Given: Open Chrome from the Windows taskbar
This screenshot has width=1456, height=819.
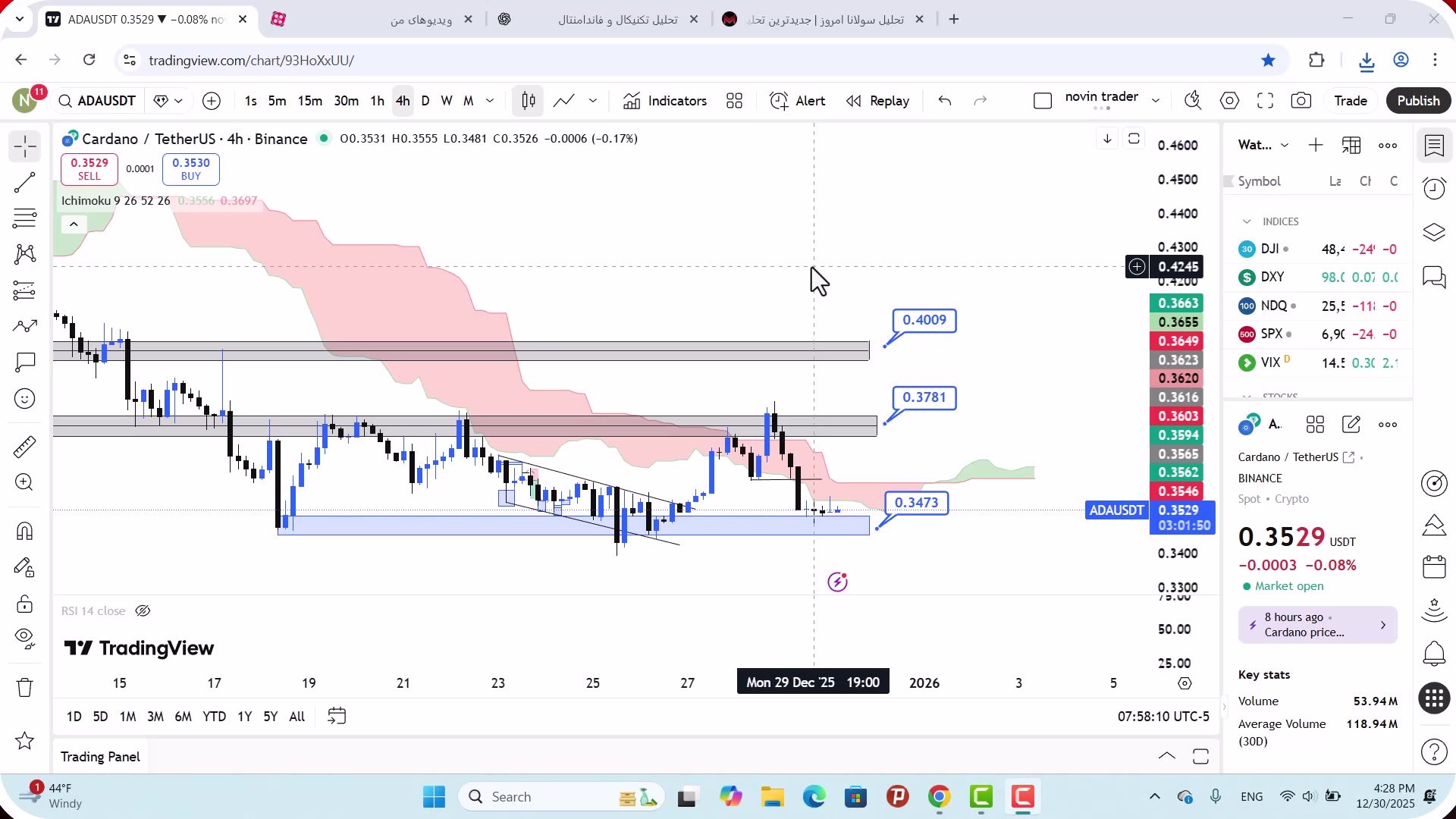Looking at the screenshot, I should [x=939, y=797].
